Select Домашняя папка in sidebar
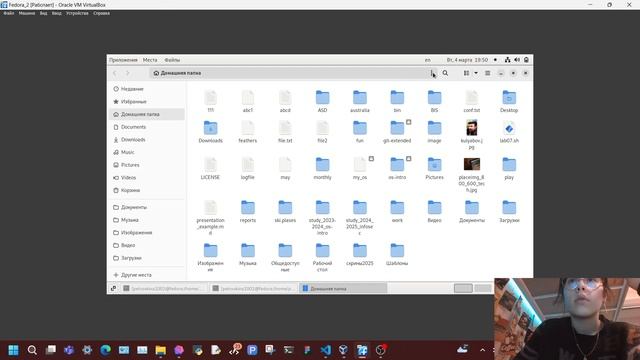The width and height of the screenshot is (640, 360). click(x=147, y=114)
